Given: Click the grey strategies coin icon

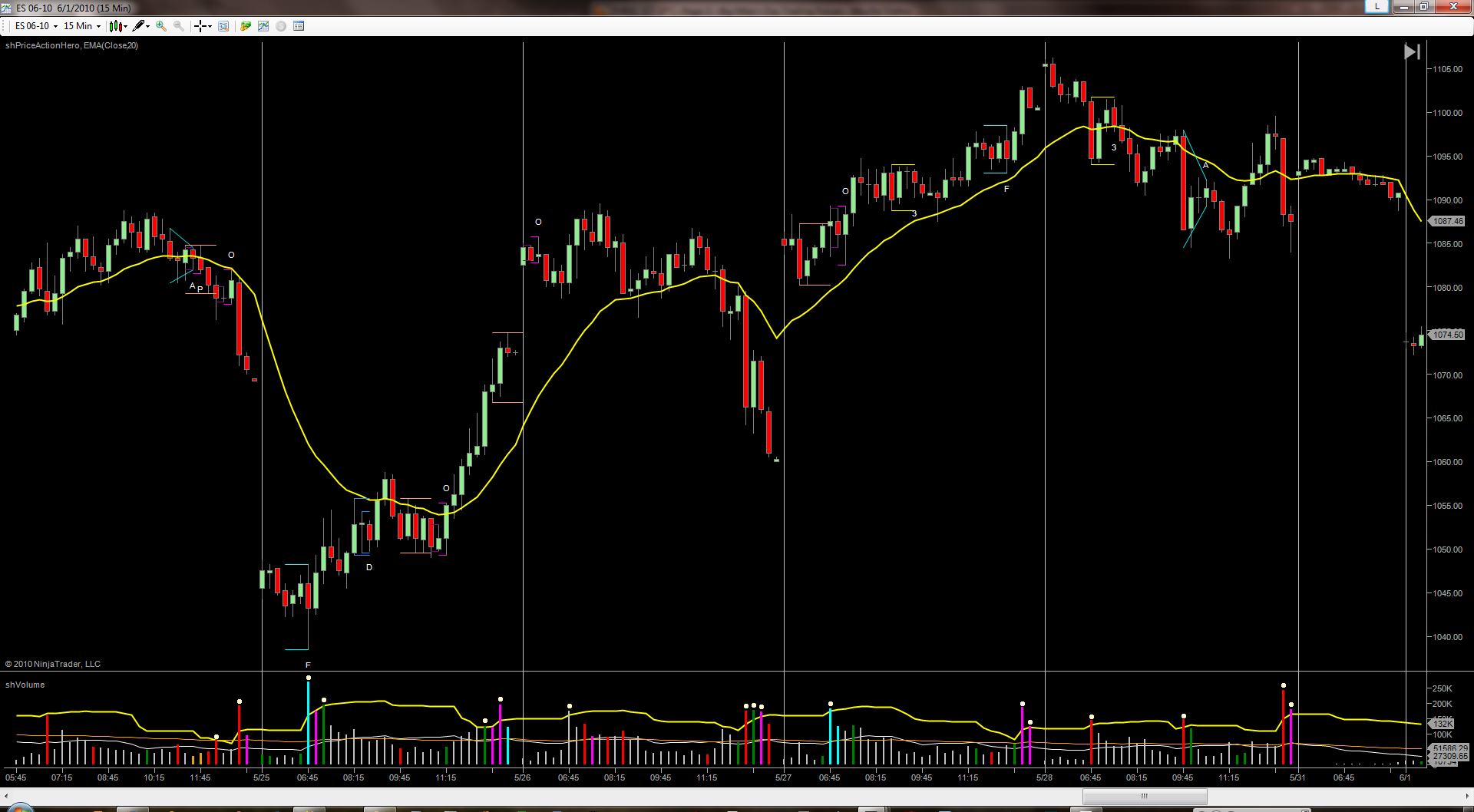Looking at the screenshot, I should 281,26.
